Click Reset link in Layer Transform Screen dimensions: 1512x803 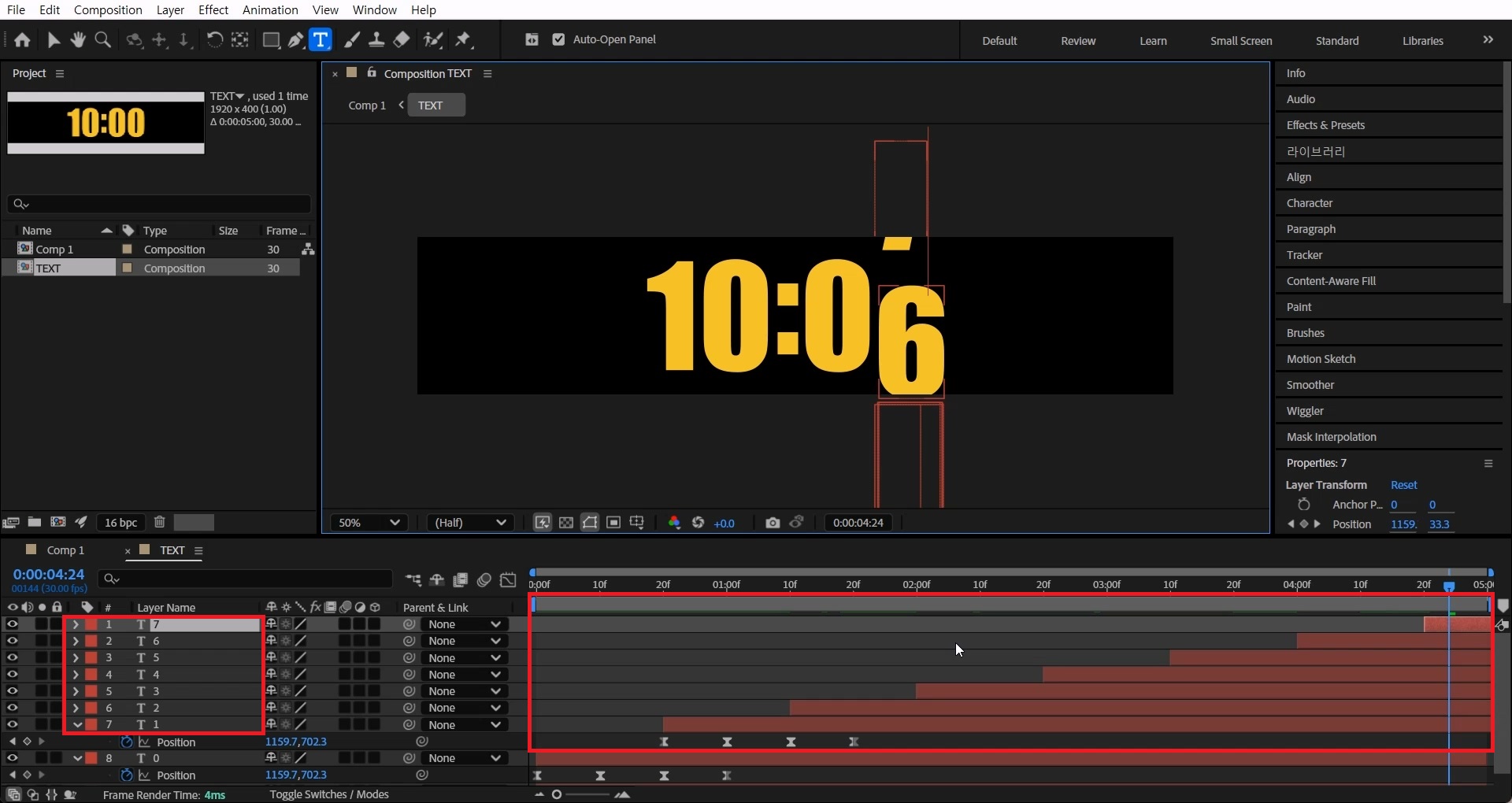click(1403, 485)
